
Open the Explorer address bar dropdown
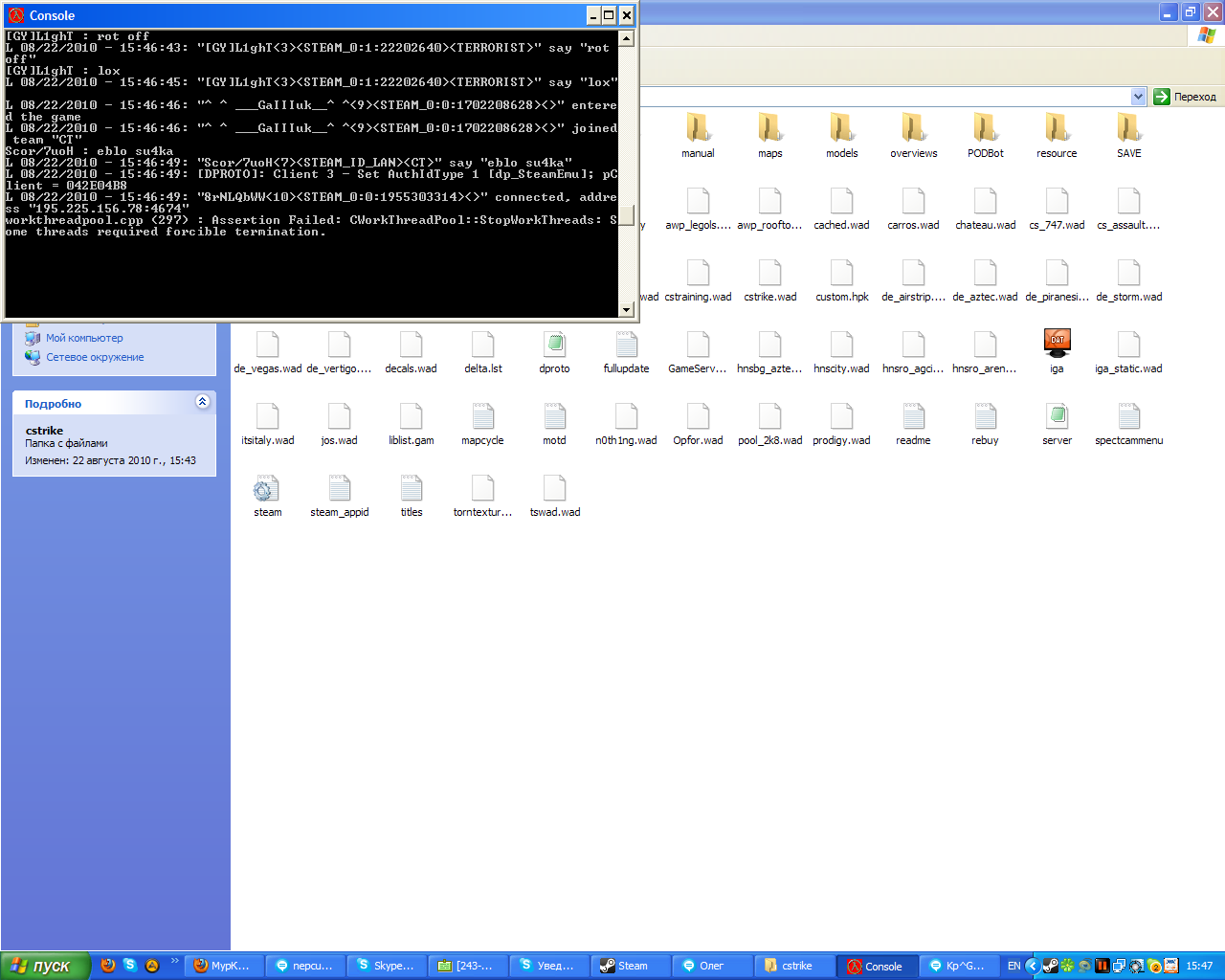[1138, 97]
